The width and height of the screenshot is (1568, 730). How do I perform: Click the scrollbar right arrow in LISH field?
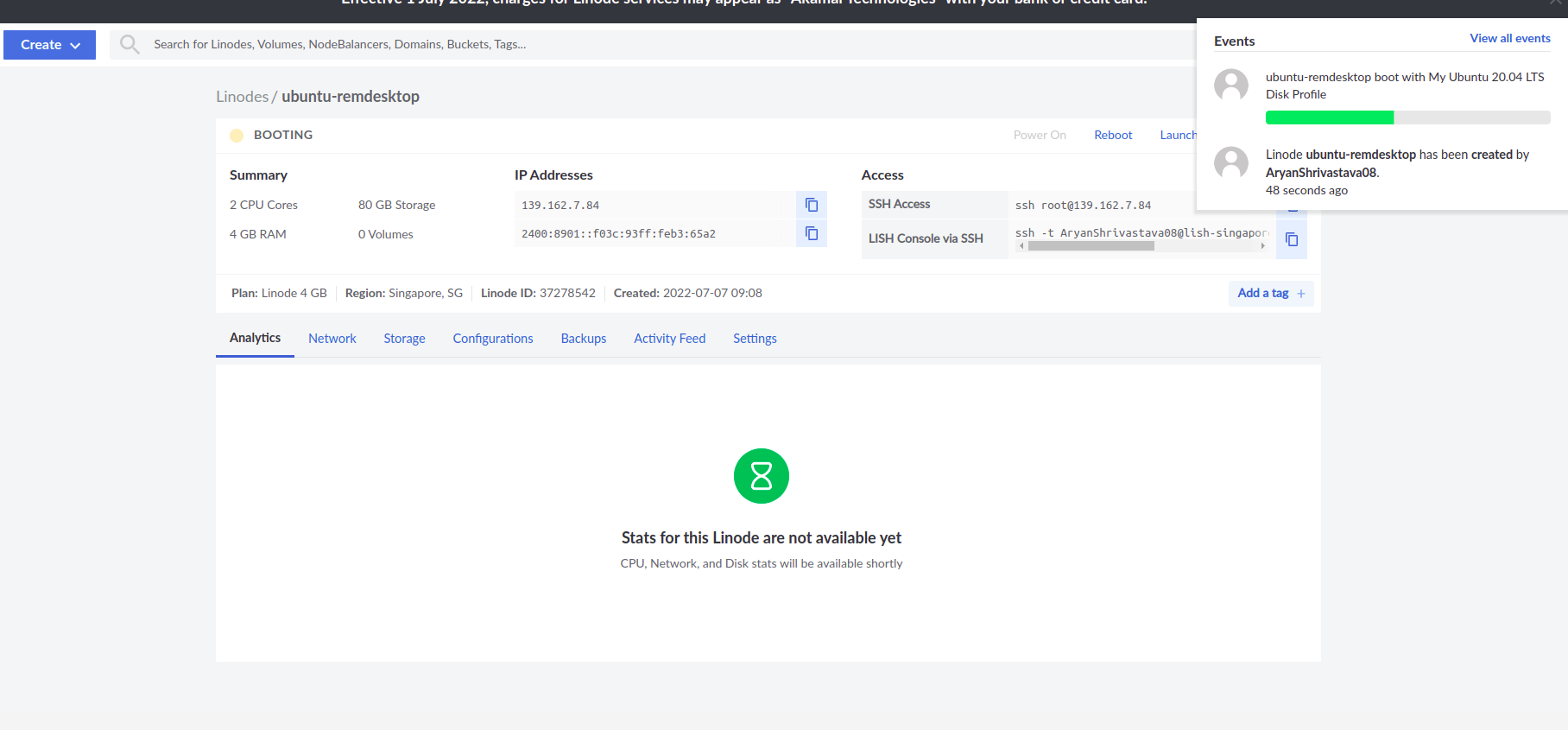pos(1263,246)
